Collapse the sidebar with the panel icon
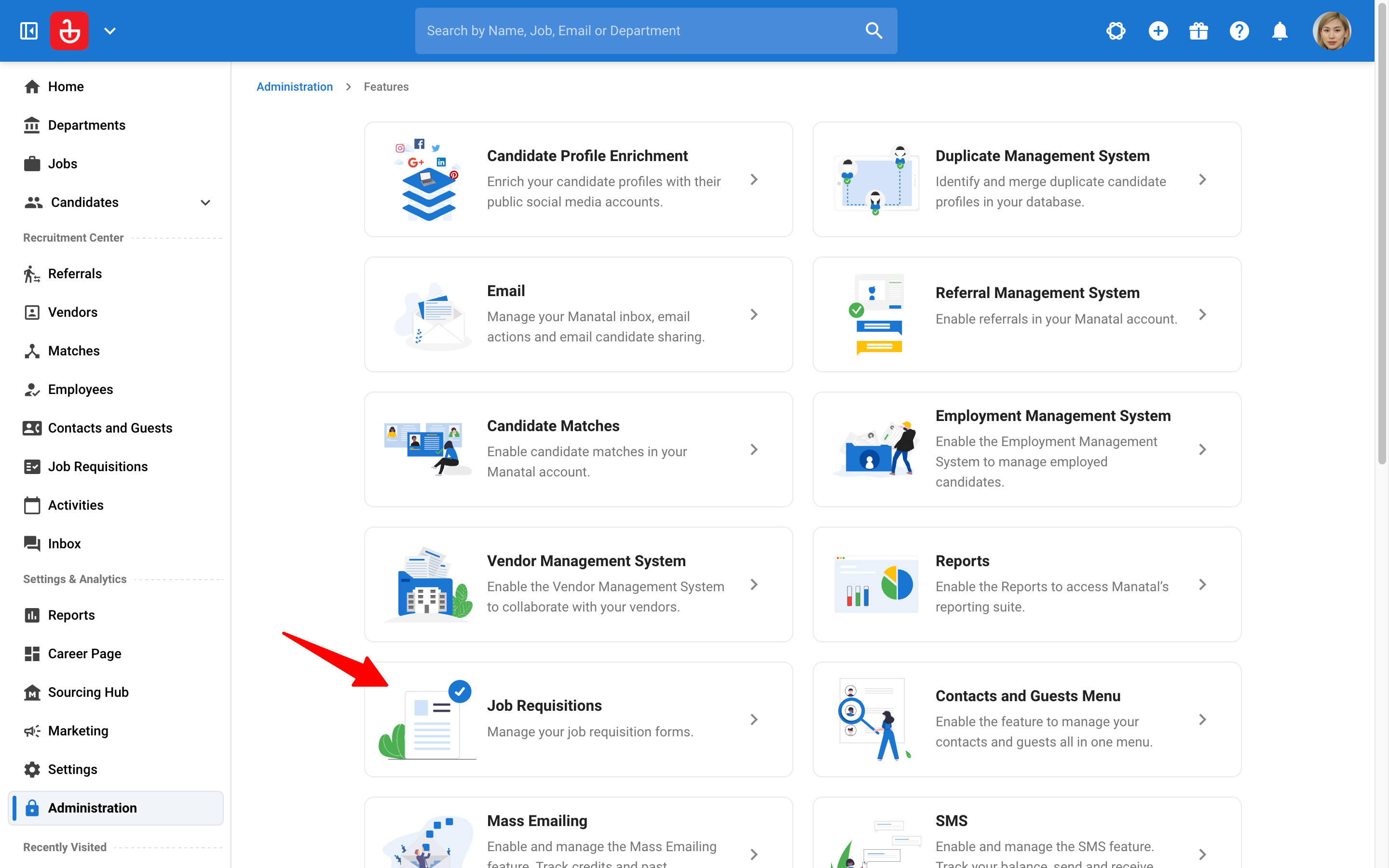Image resolution: width=1389 pixels, height=868 pixels. [29, 30]
